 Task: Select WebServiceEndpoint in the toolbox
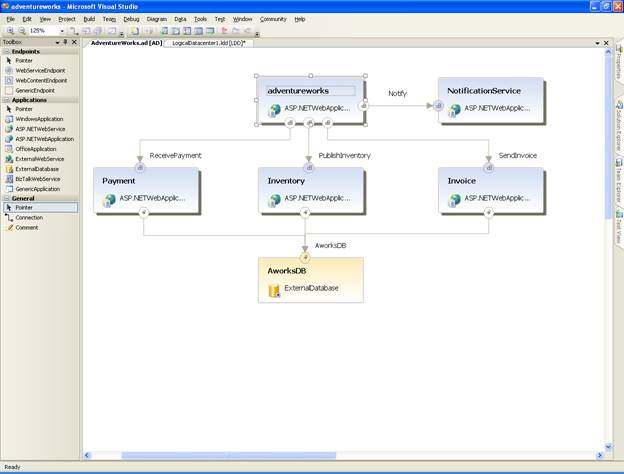tap(40, 70)
